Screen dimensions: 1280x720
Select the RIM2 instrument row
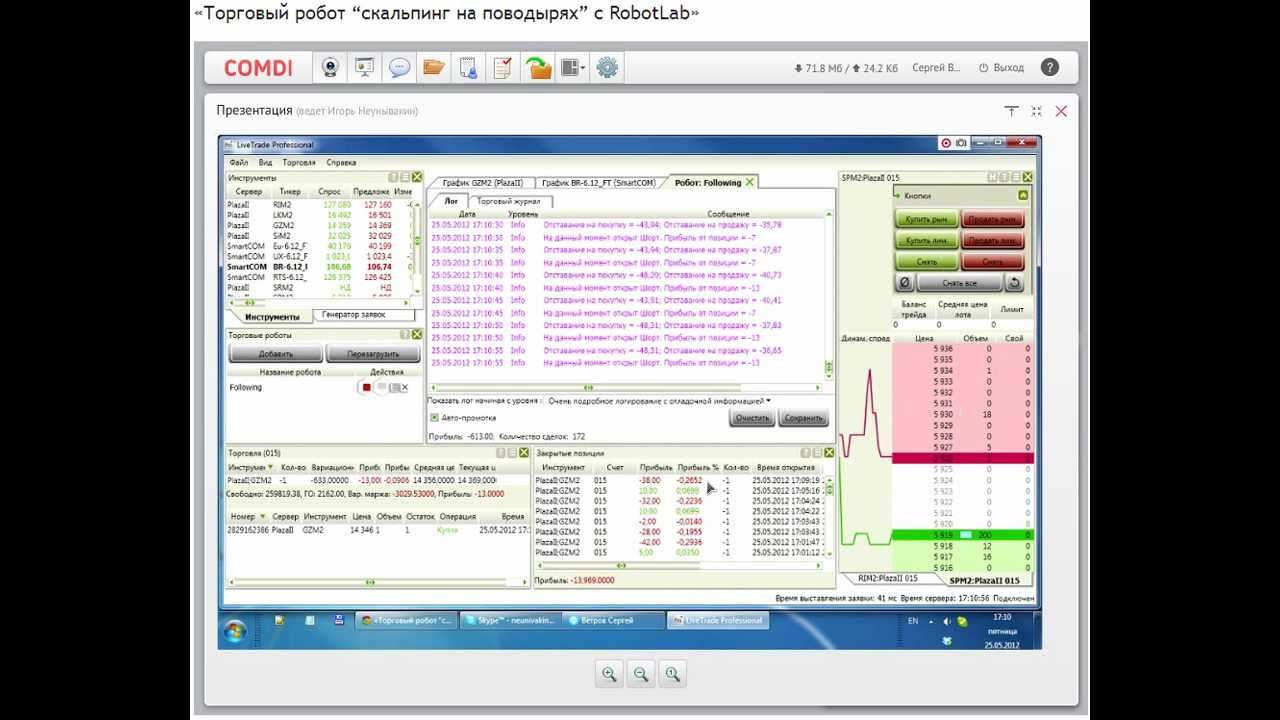320,204
